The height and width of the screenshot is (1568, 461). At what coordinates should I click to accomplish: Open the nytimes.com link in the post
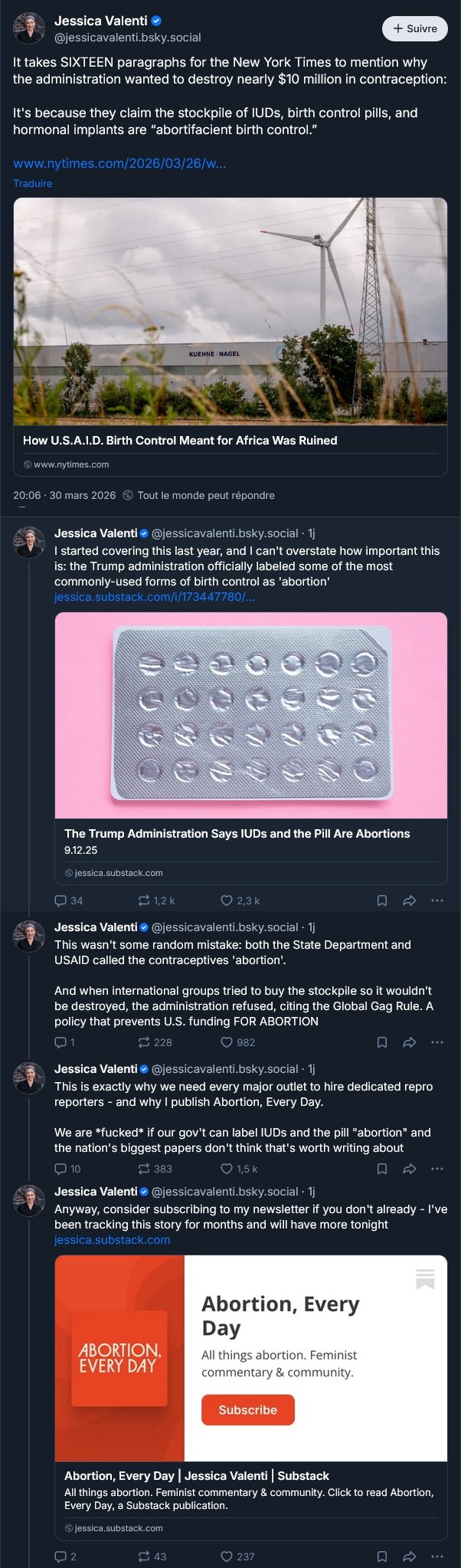click(119, 163)
